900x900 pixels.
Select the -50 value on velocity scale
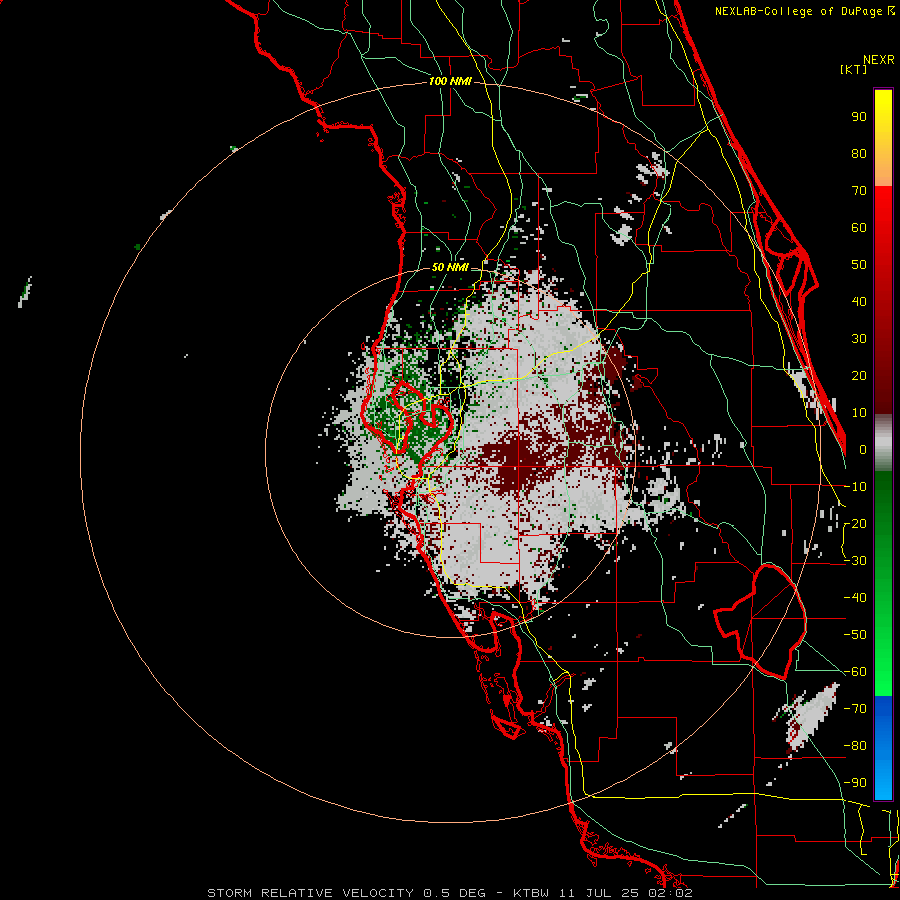[855, 634]
